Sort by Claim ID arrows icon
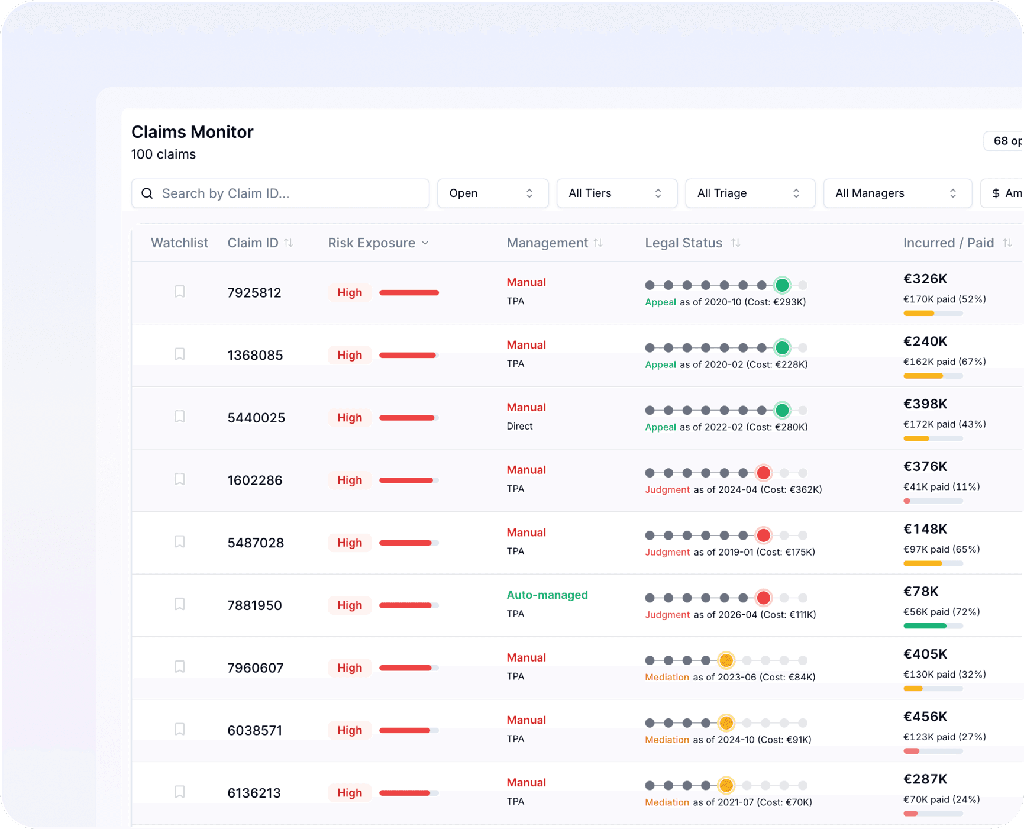 pos(288,243)
